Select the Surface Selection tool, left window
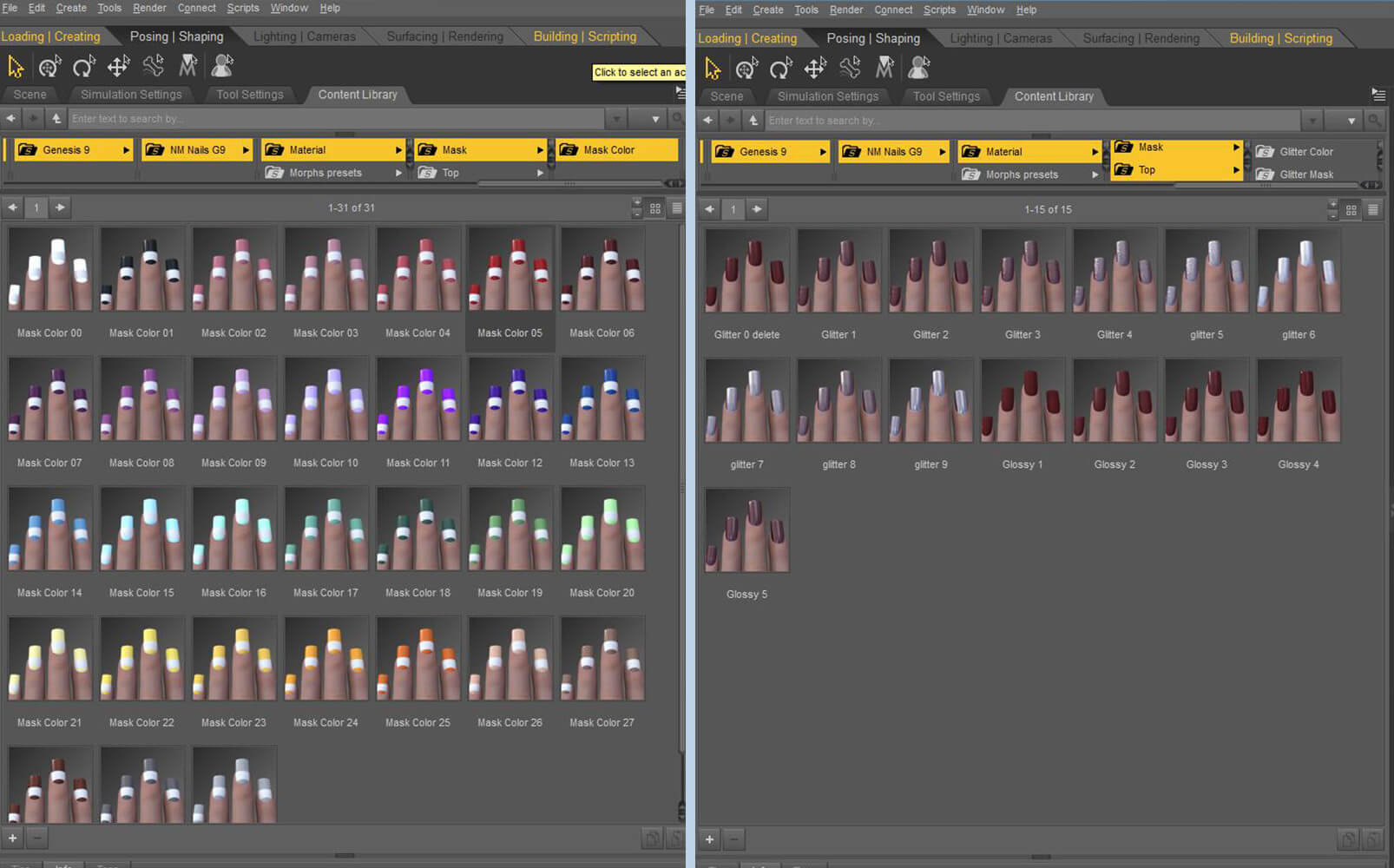The height and width of the screenshot is (868, 1394). (187, 66)
